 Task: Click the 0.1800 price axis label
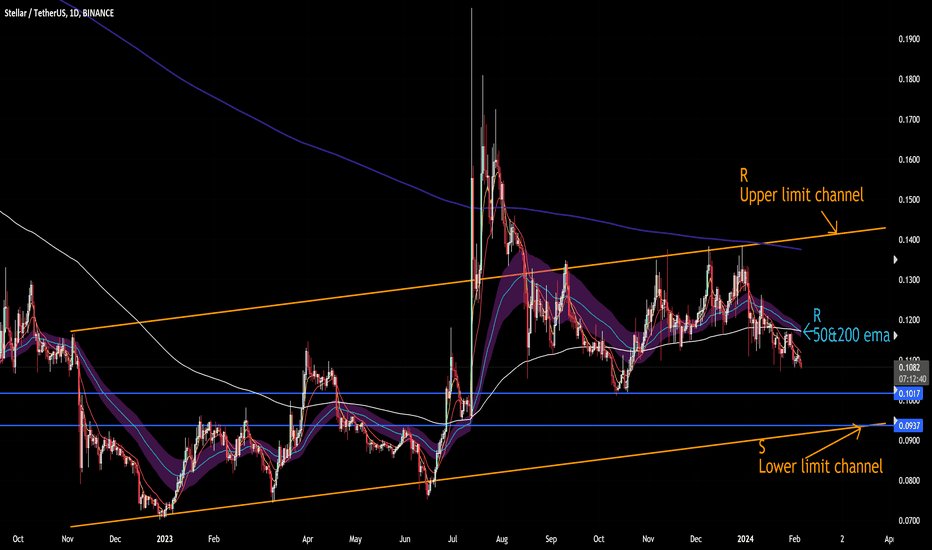[909, 80]
